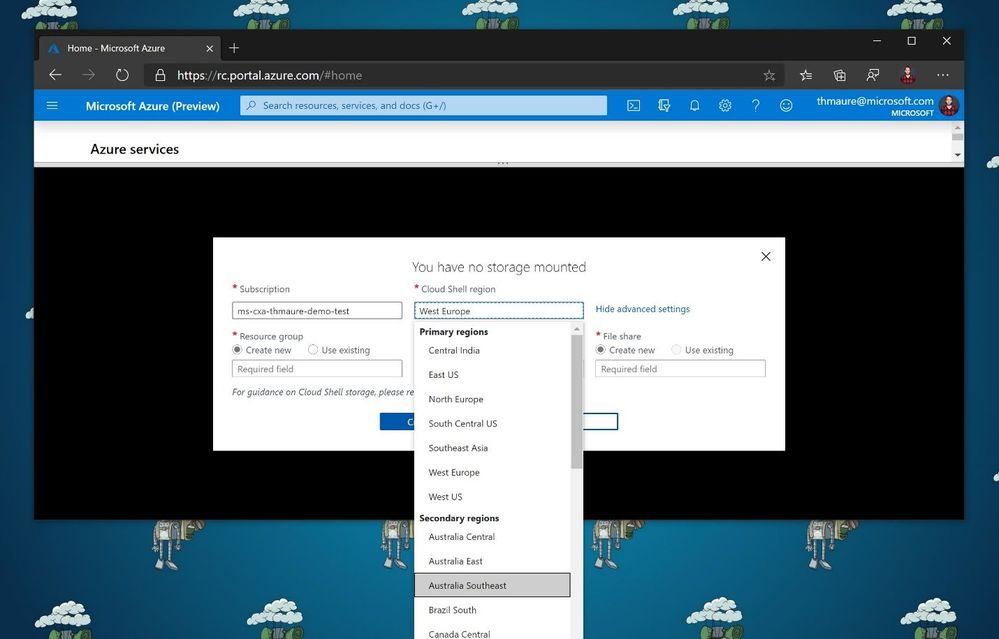999x639 pixels.
Task: Click the region list scroll up arrow
Action: 577,329
